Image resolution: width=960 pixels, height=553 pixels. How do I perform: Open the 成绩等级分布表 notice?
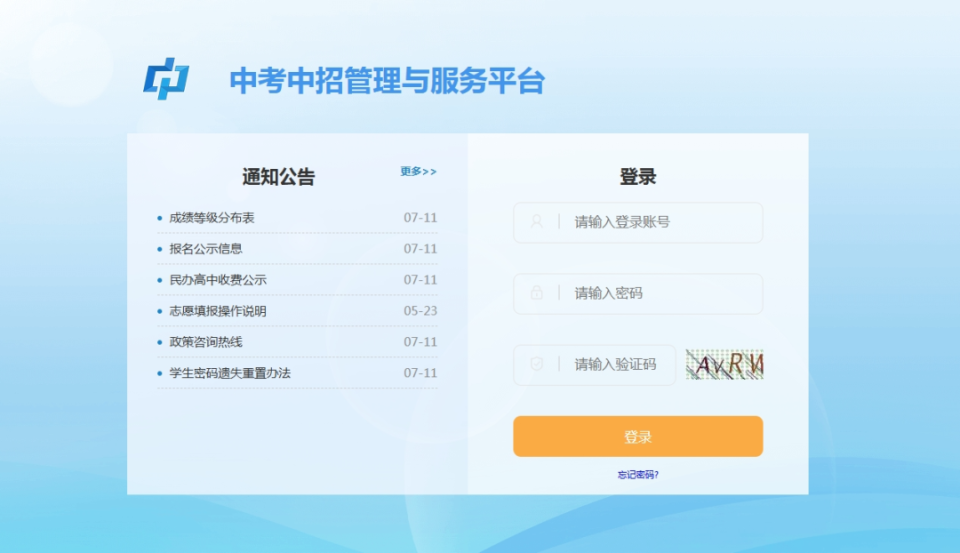[x=212, y=217]
